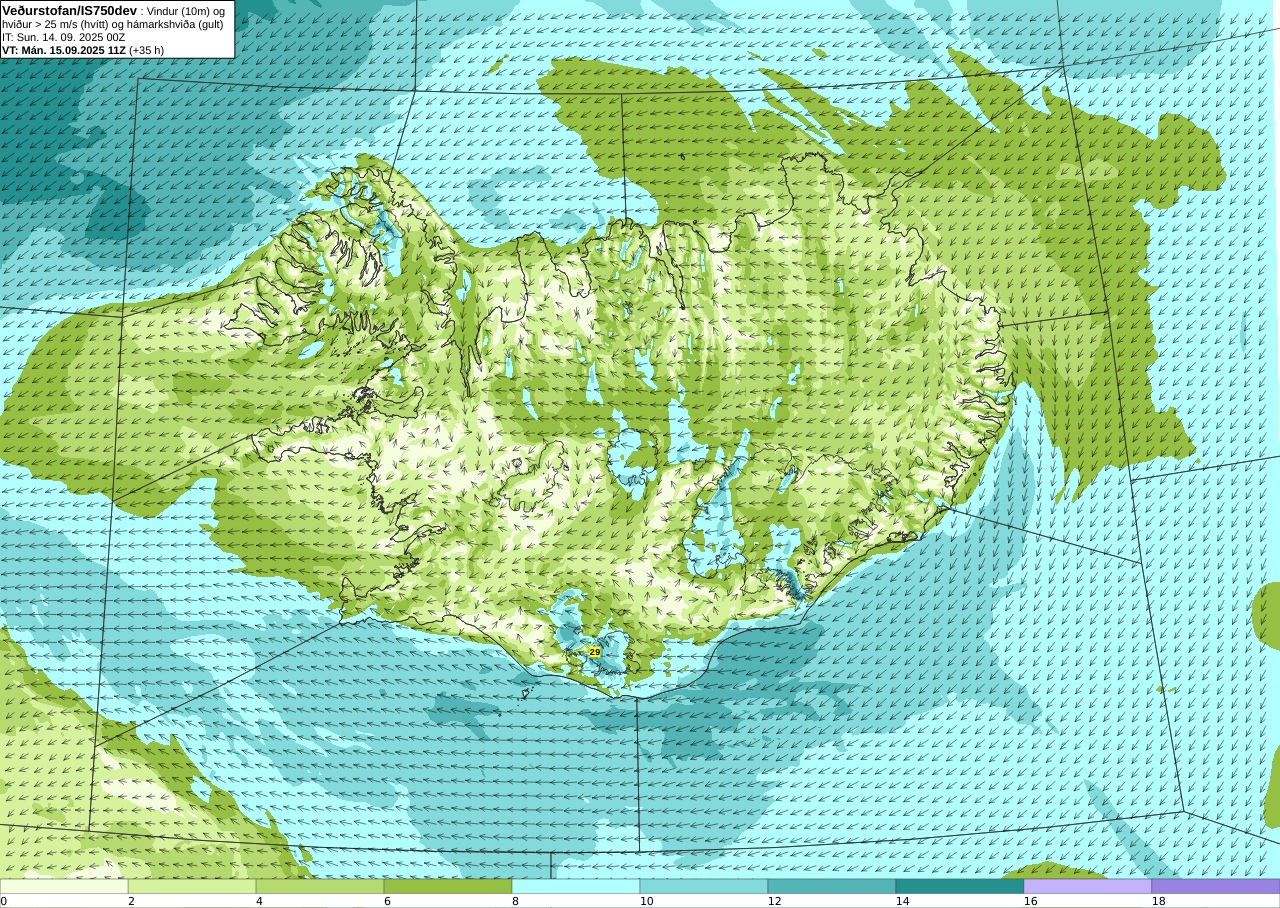
Task: Click the legend tick label 8
Action: (515, 901)
